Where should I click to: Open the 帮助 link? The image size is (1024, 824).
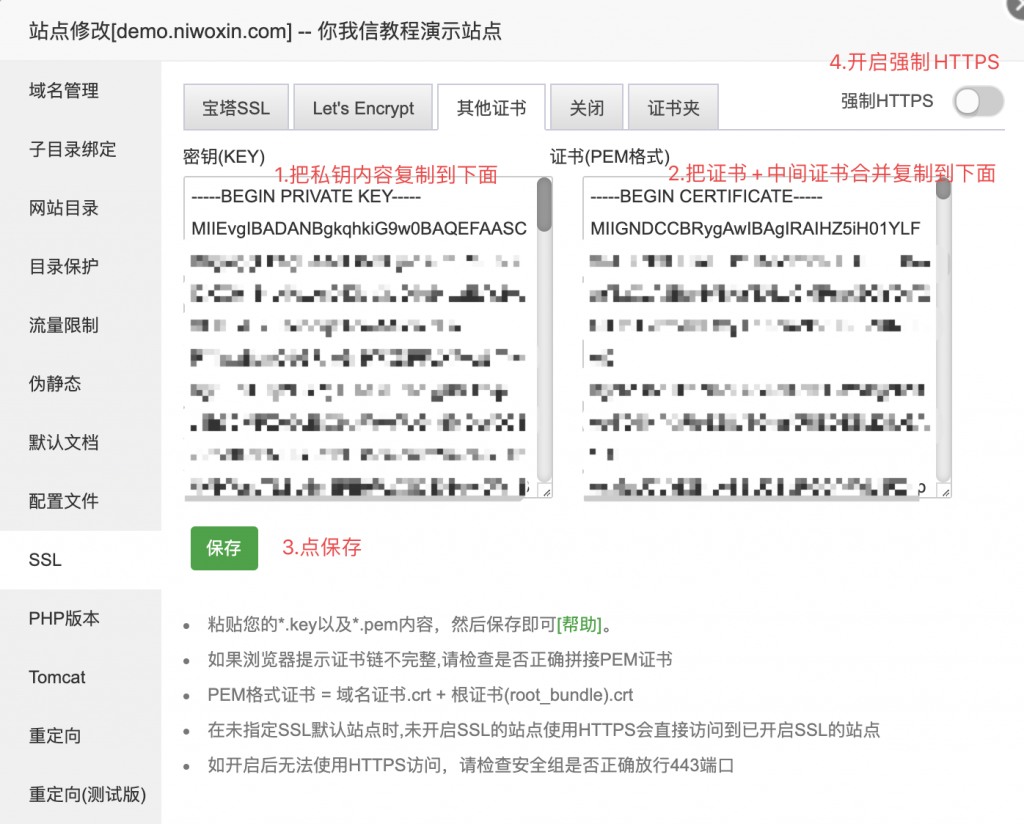[581, 625]
